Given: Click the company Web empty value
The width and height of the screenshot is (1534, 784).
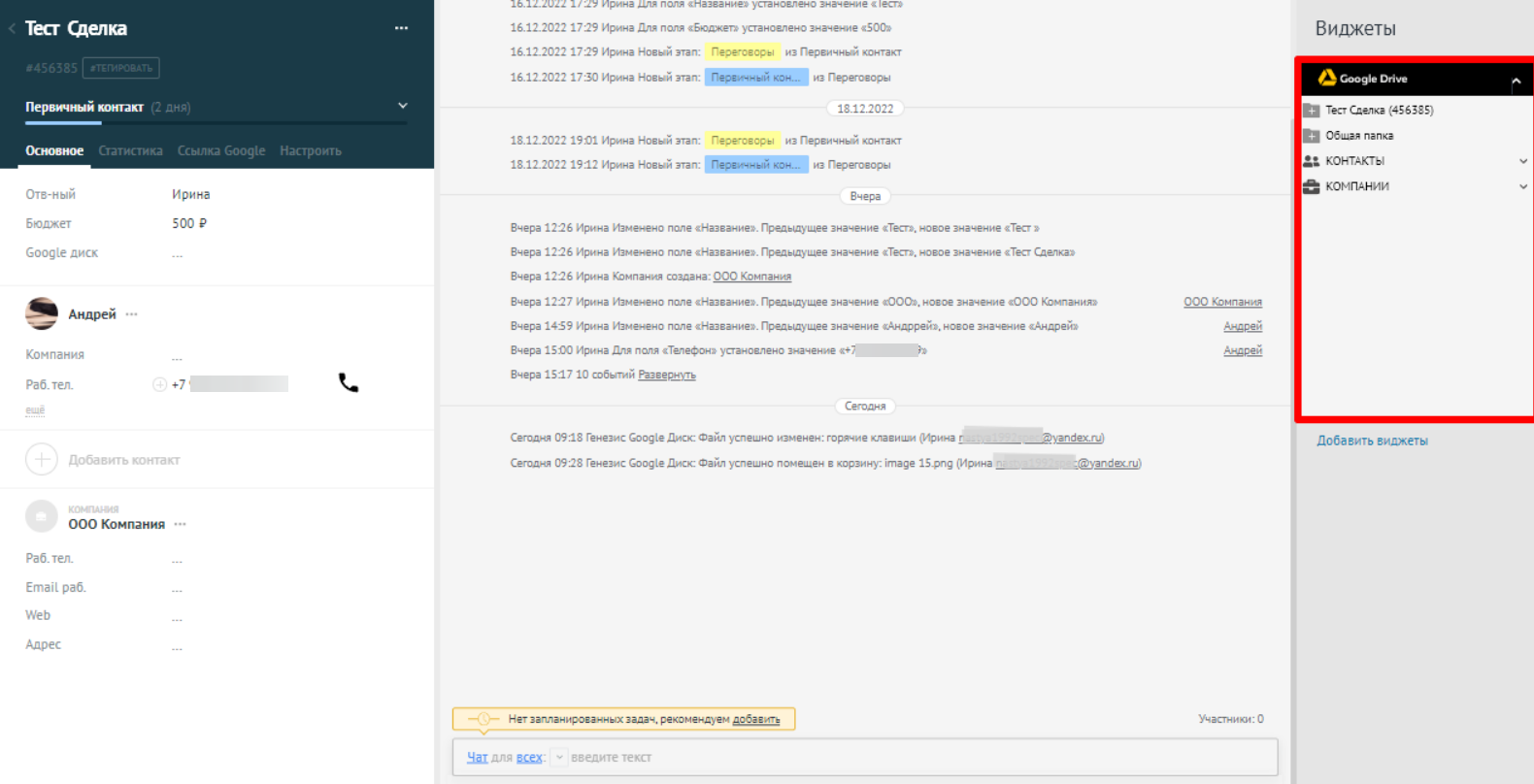Looking at the screenshot, I should click(x=178, y=617).
